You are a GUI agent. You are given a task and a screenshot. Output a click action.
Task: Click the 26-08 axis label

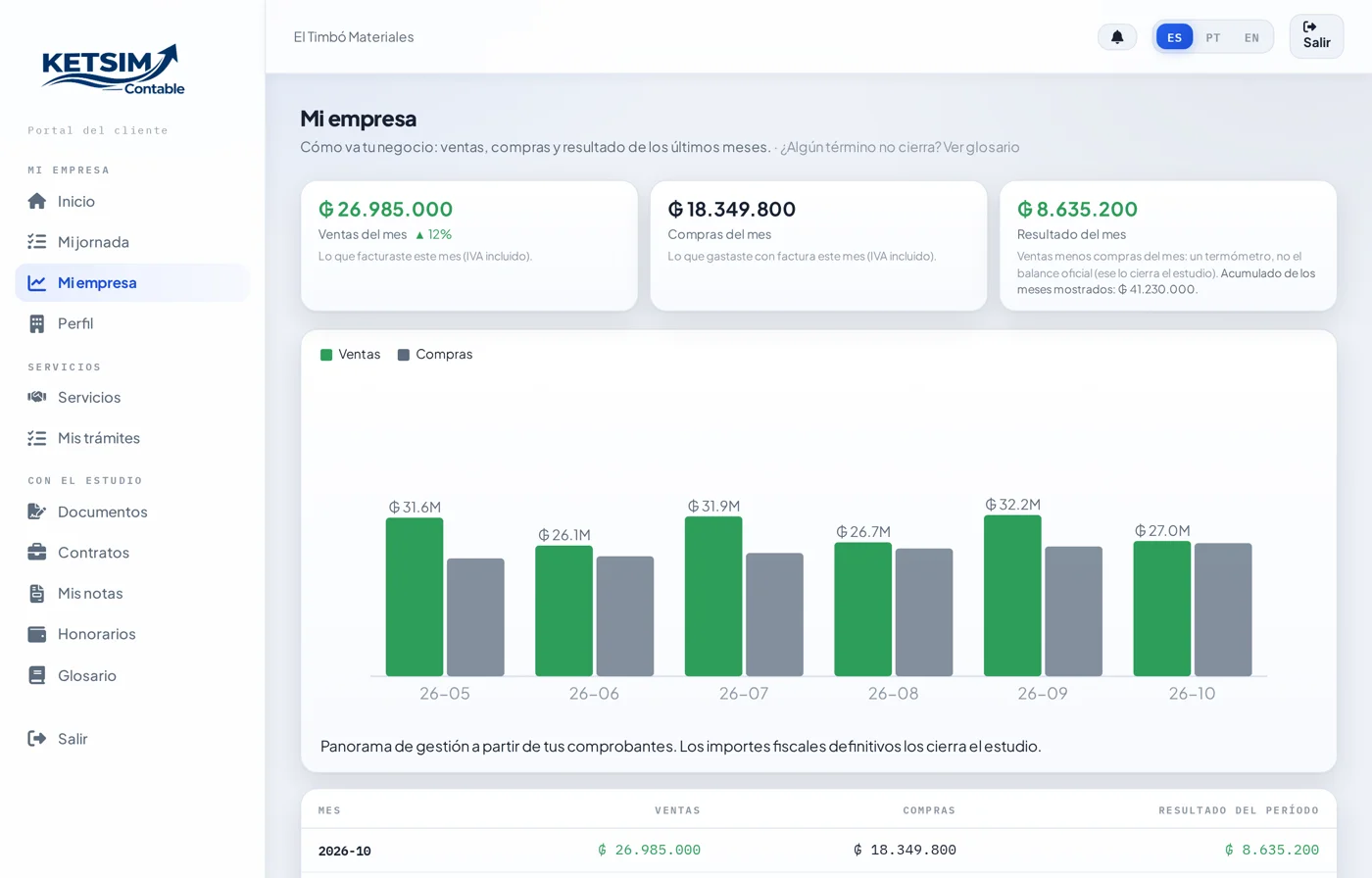894,694
